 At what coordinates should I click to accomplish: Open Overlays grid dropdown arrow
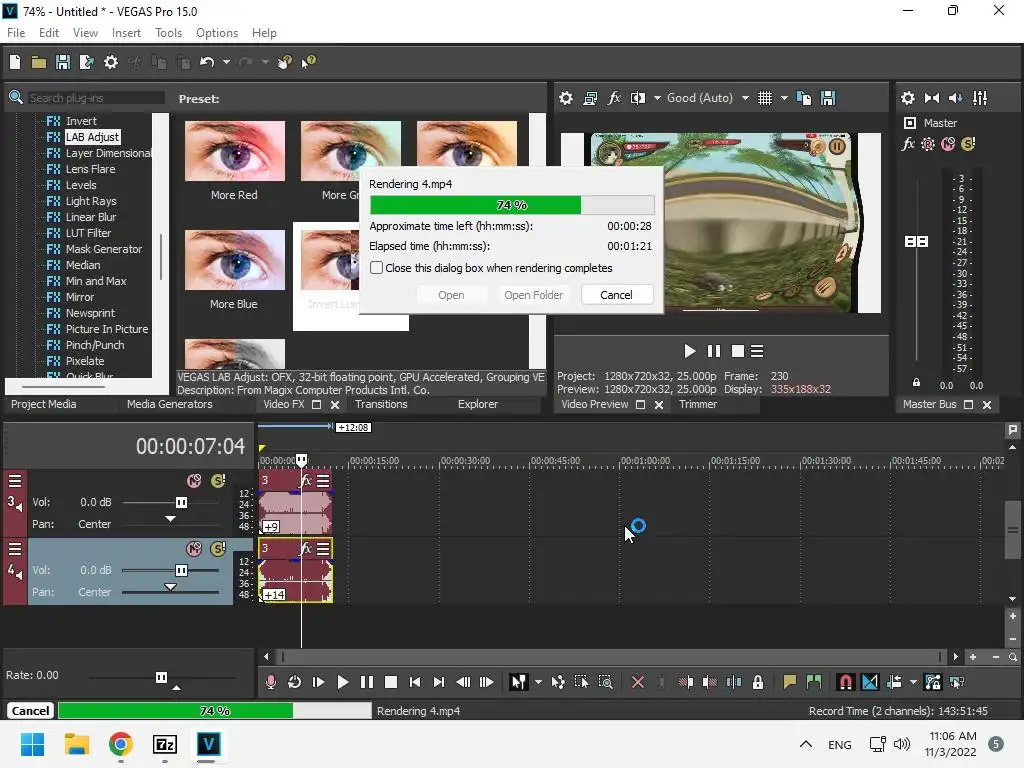784,99
